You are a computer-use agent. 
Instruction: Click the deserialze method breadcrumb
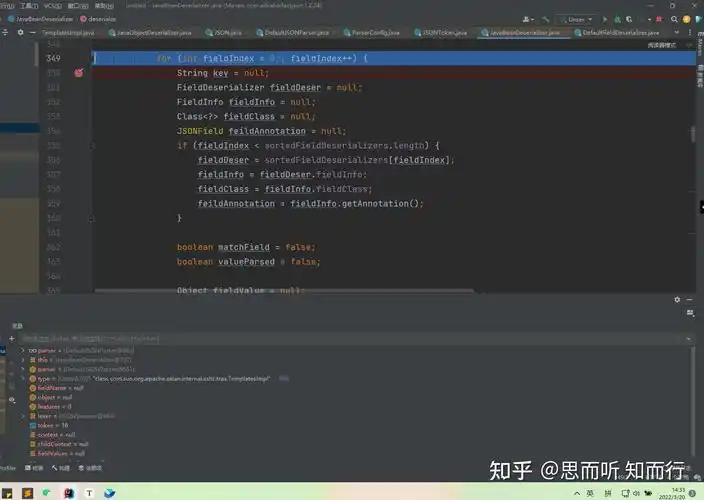coord(98,19)
